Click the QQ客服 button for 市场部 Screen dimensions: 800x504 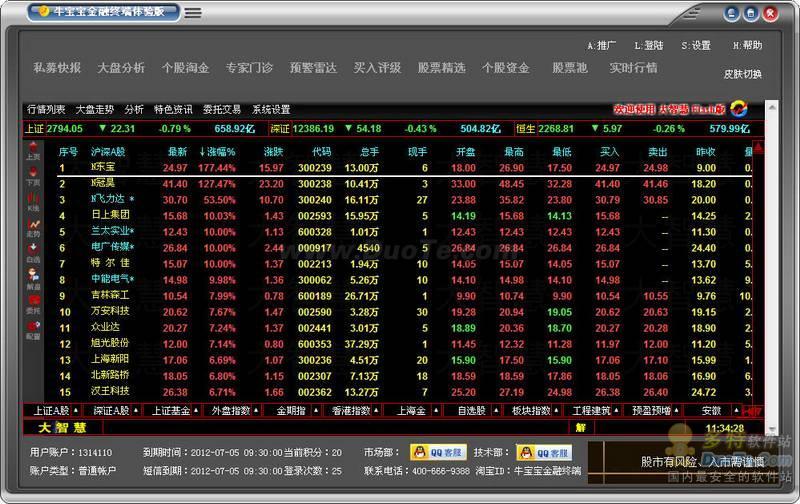pyautogui.click(x=438, y=452)
